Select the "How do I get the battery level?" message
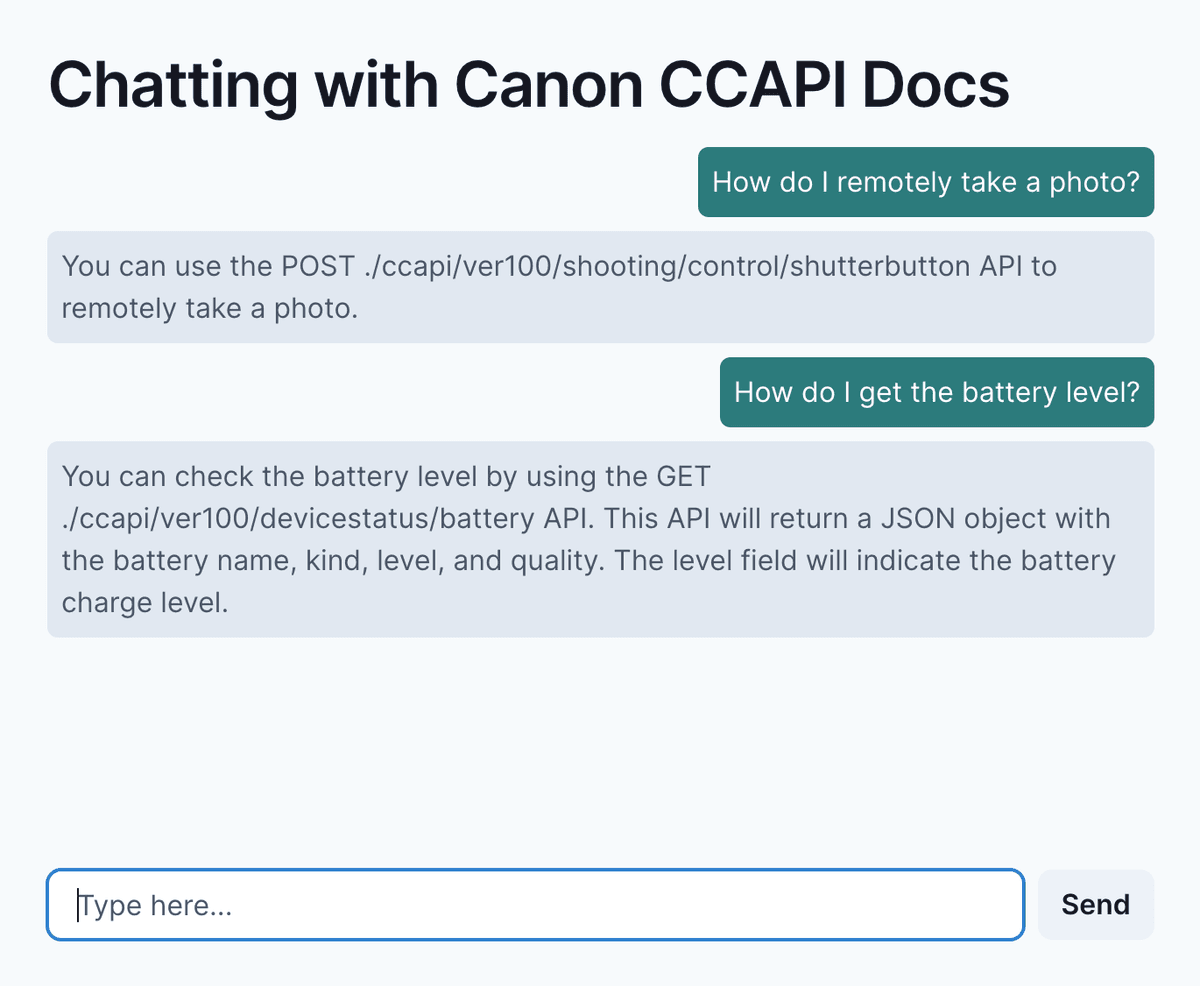The width and height of the screenshot is (1200, 986). tap(936, 392)
